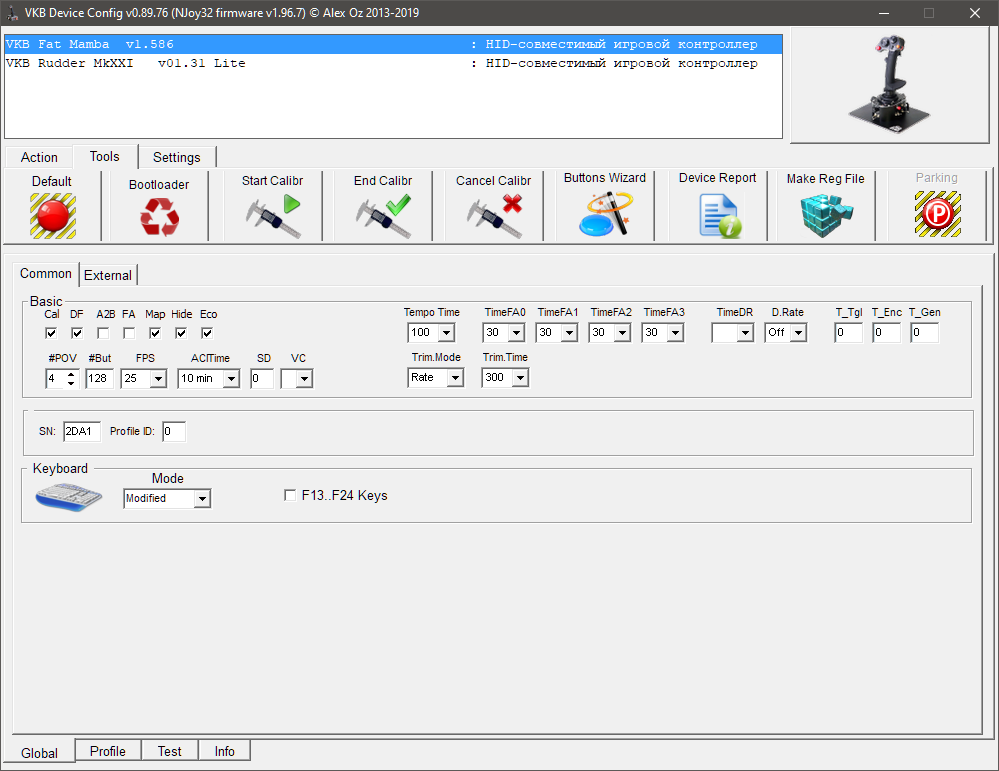
Task: Start calibration with Start Calibr icon
Action: tap(273, 215)
